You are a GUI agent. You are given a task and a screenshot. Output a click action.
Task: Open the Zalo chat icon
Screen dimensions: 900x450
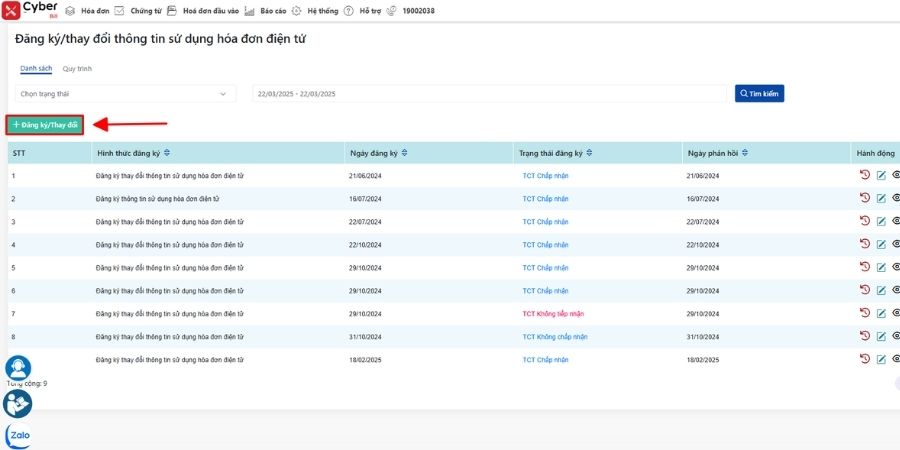click(x=18, y=435)
